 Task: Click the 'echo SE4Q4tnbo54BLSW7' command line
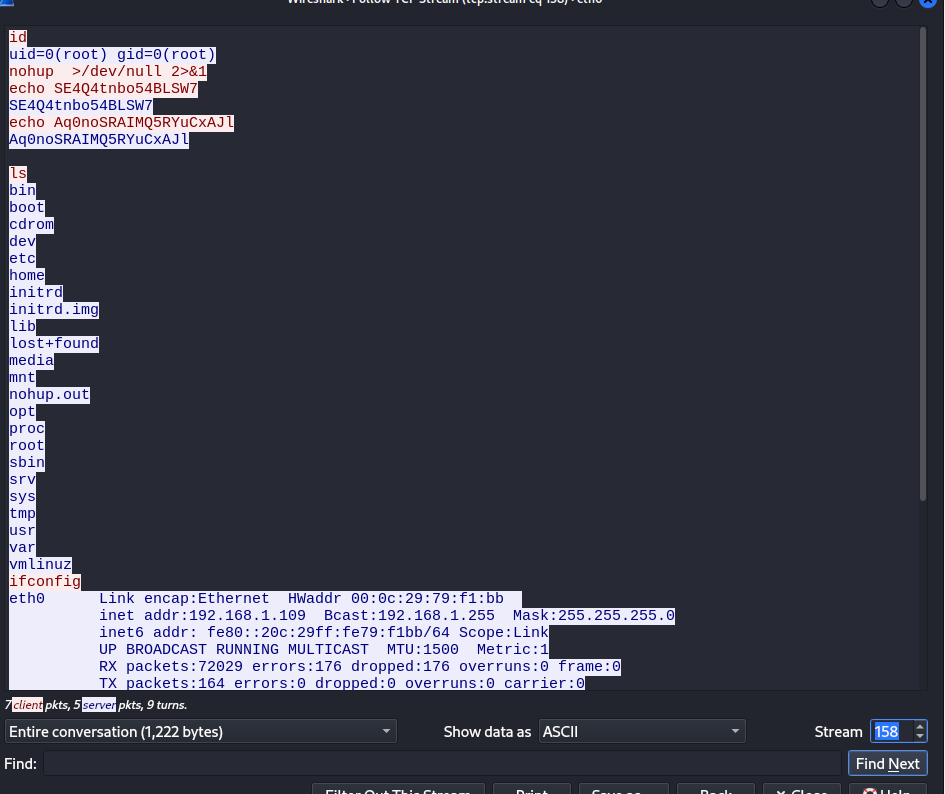(103, 89)
